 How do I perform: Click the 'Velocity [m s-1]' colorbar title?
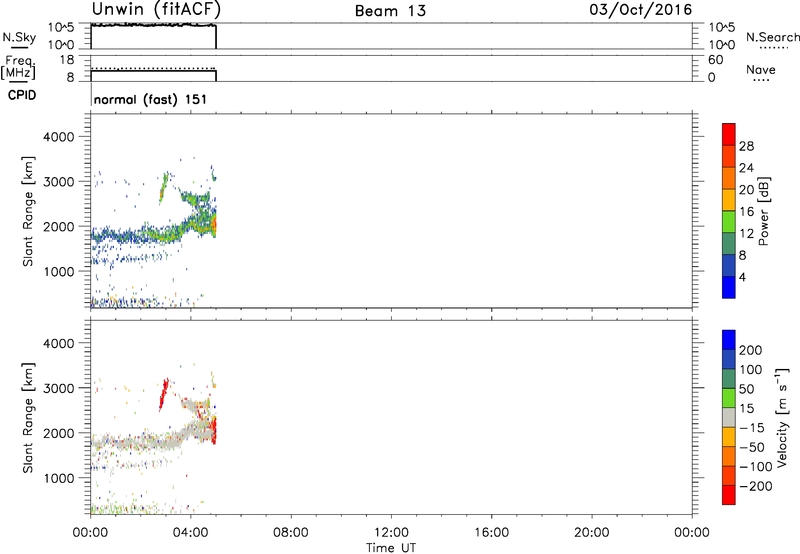pos(783,417)
